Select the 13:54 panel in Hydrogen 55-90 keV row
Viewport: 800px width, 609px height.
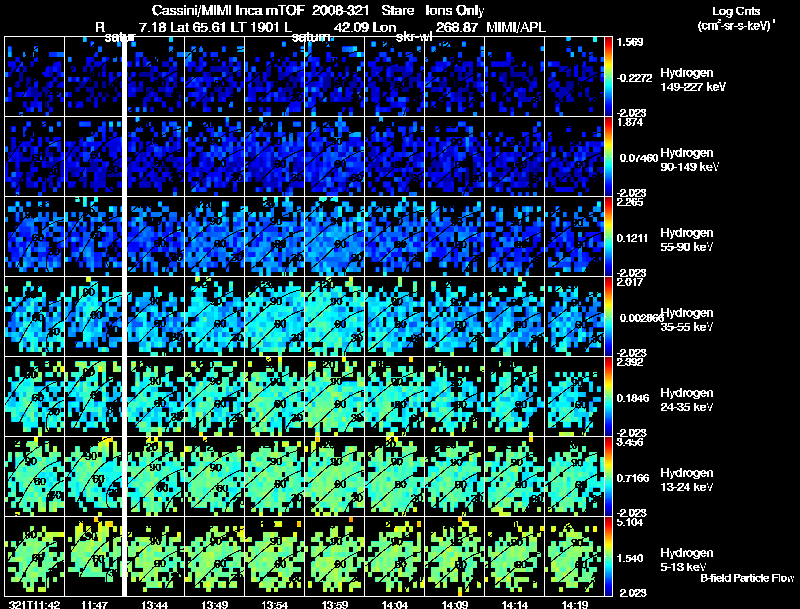[x=274, y=237]
